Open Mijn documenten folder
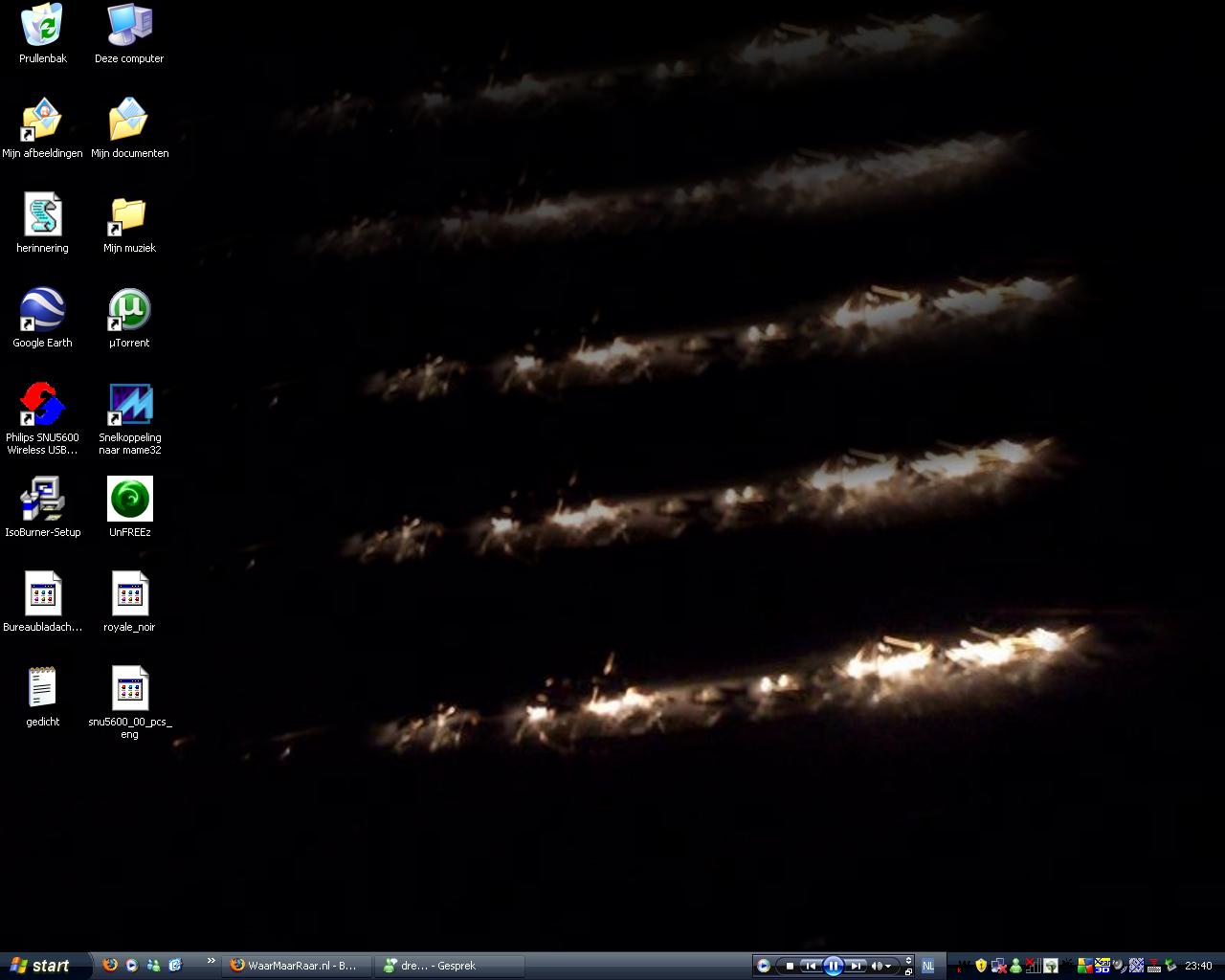 click(129, 128)
